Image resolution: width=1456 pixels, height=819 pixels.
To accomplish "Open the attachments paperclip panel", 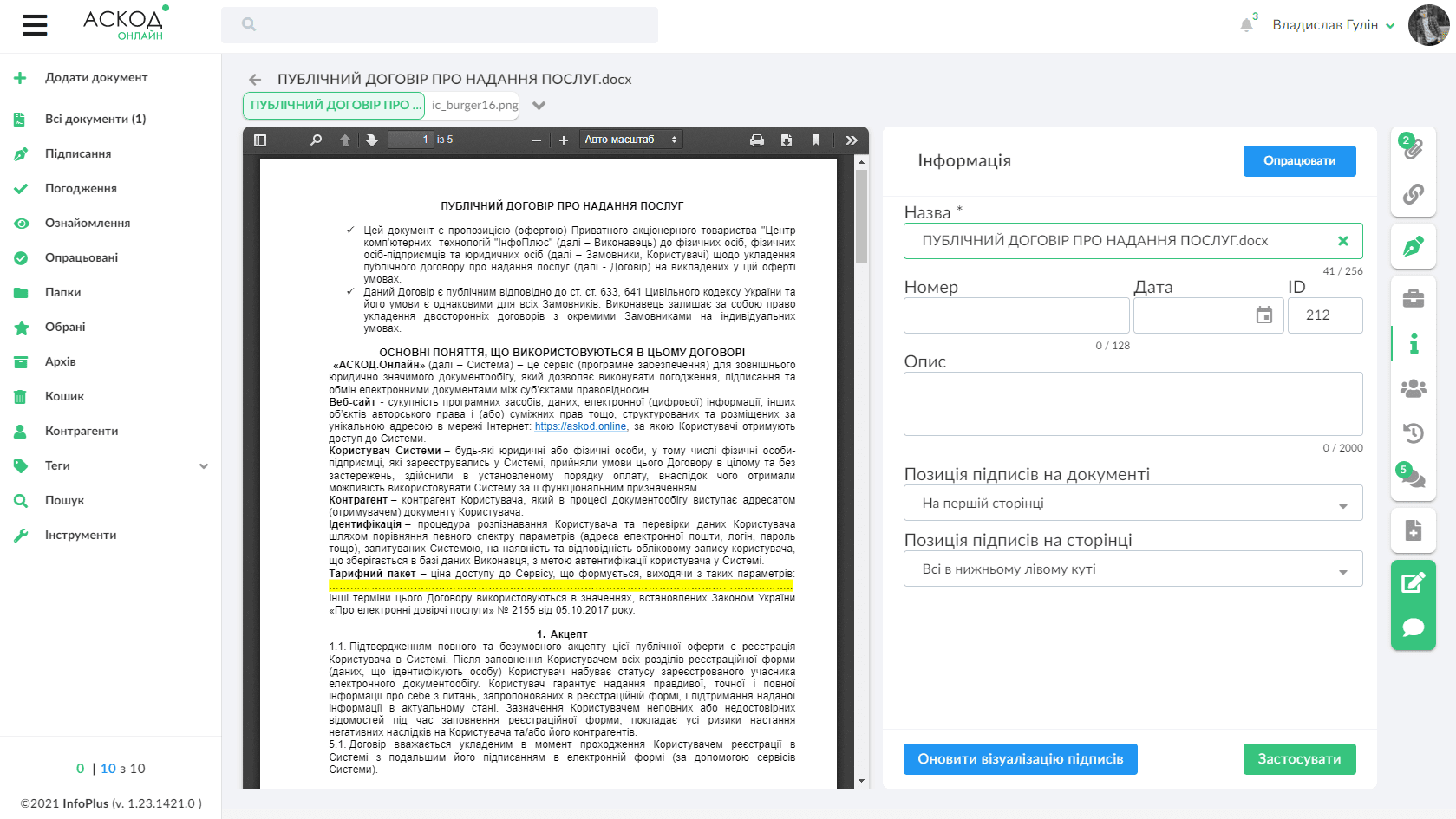I will click(x=1413, y=148).
